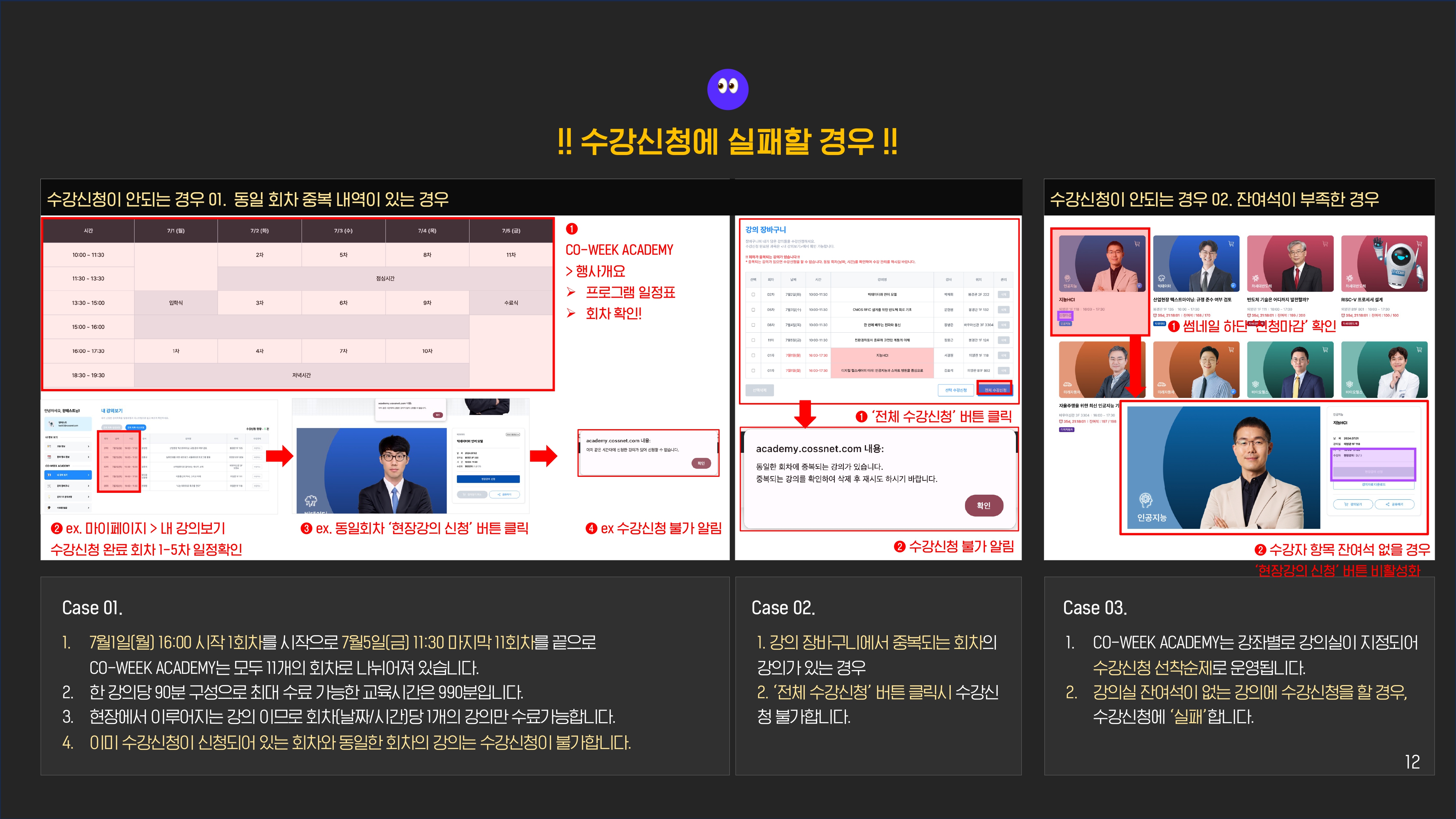Expand 기본 정보 sidebar item chevron
Image resolution: width=1456 pixels, height=819 pixels.
click(89, 447)
